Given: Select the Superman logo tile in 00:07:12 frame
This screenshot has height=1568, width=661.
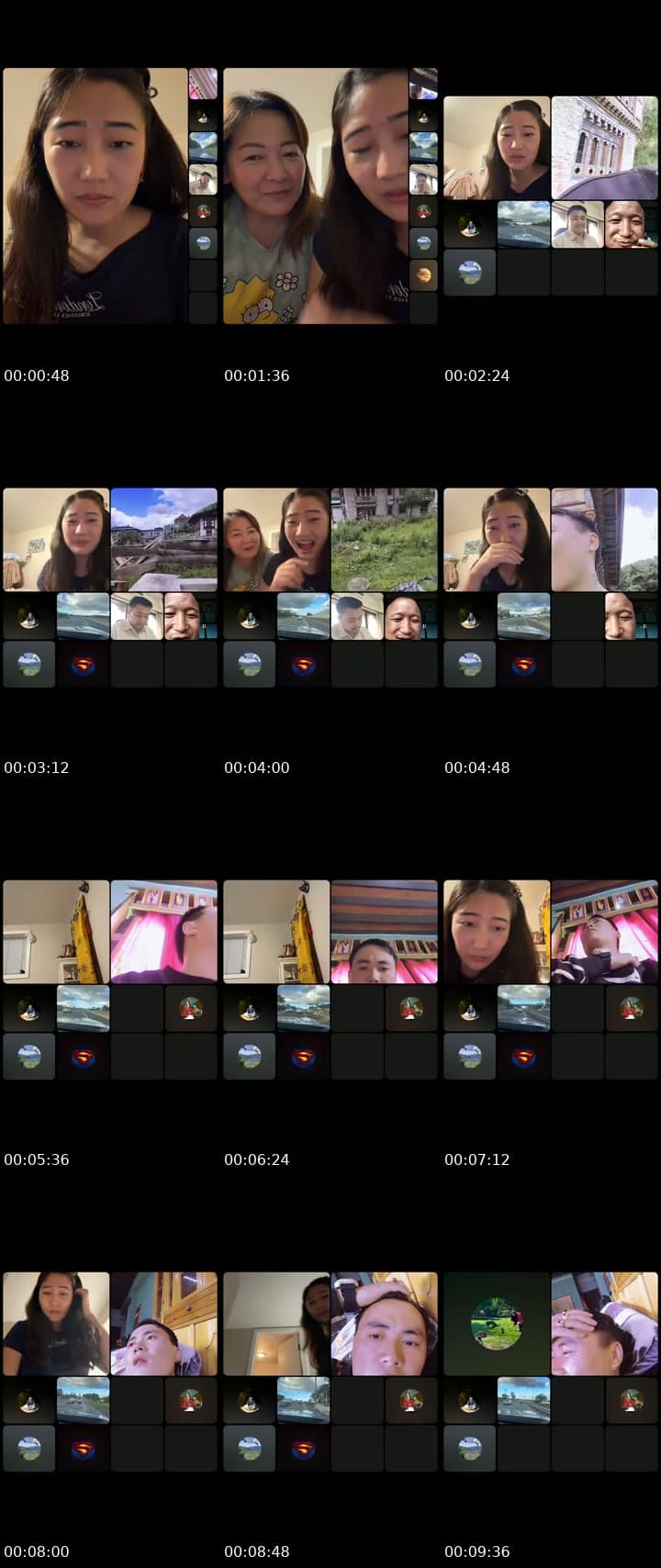Looking at the screenshot, I should [x=523, y=1057].
